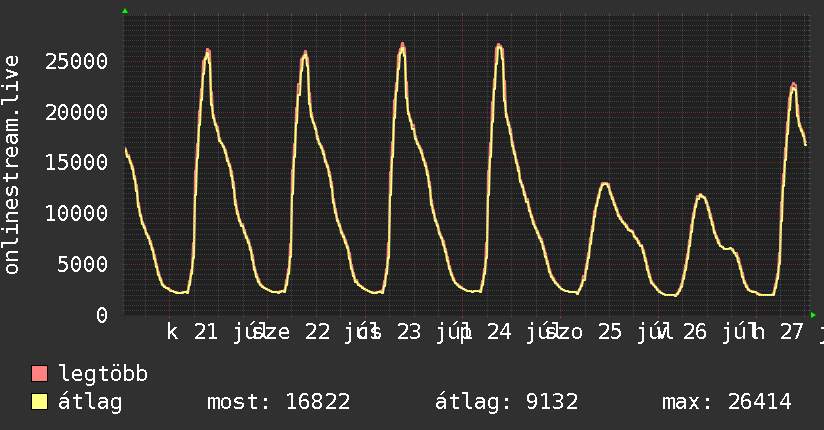Click the pink legtöbb legend swatch

pyautogui.click(x=39, y=373)
